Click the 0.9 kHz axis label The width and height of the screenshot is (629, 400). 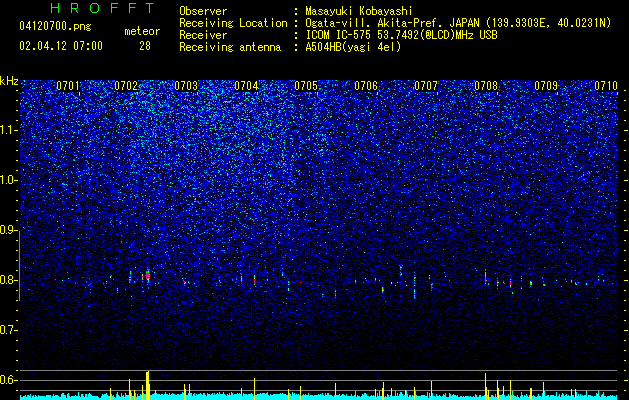(x=9, y=230)
